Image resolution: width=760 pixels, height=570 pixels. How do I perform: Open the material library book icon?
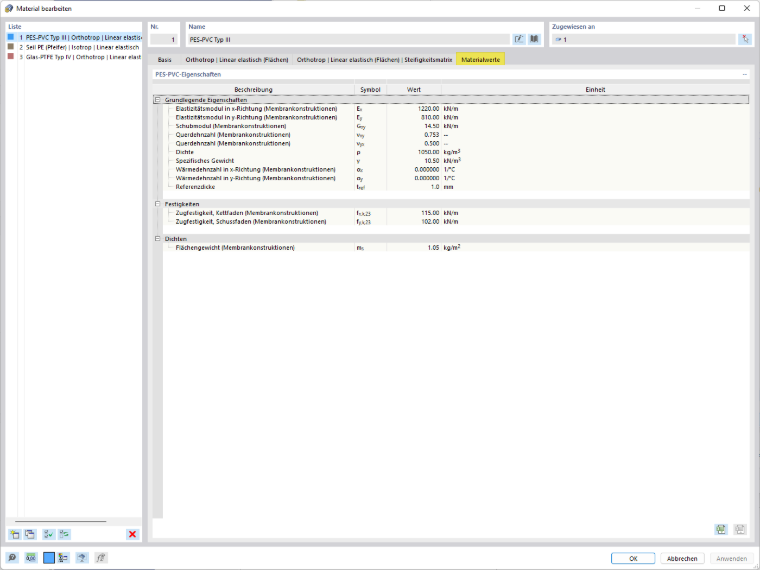[x=534, y=39]
